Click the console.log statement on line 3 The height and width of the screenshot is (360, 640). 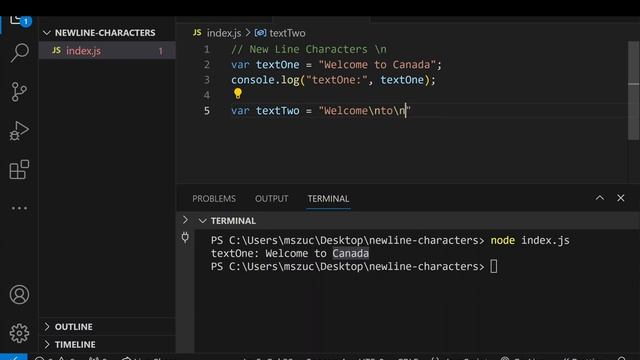click(x=333, y=80)
